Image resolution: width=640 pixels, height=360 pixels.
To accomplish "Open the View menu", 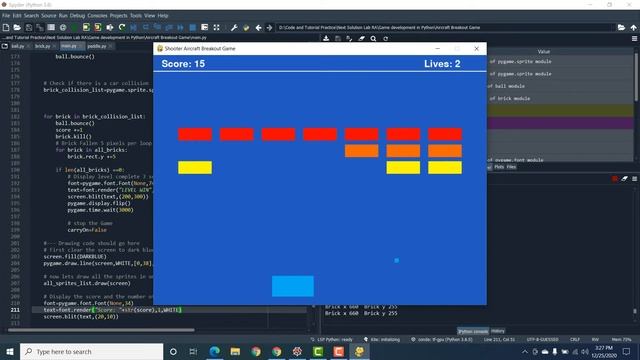I will (149, 16).
